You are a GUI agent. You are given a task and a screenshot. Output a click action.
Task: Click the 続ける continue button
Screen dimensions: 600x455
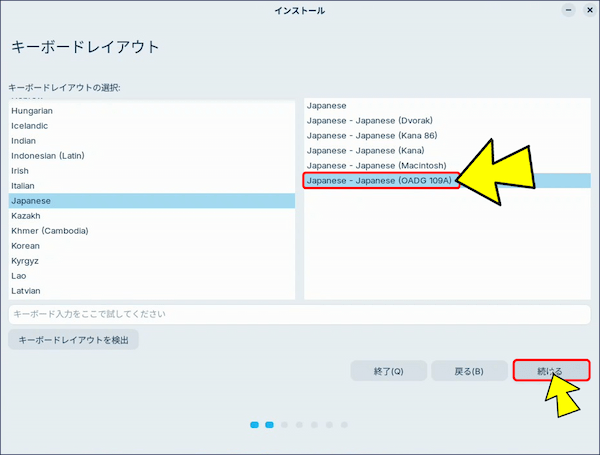click(549, 371)
